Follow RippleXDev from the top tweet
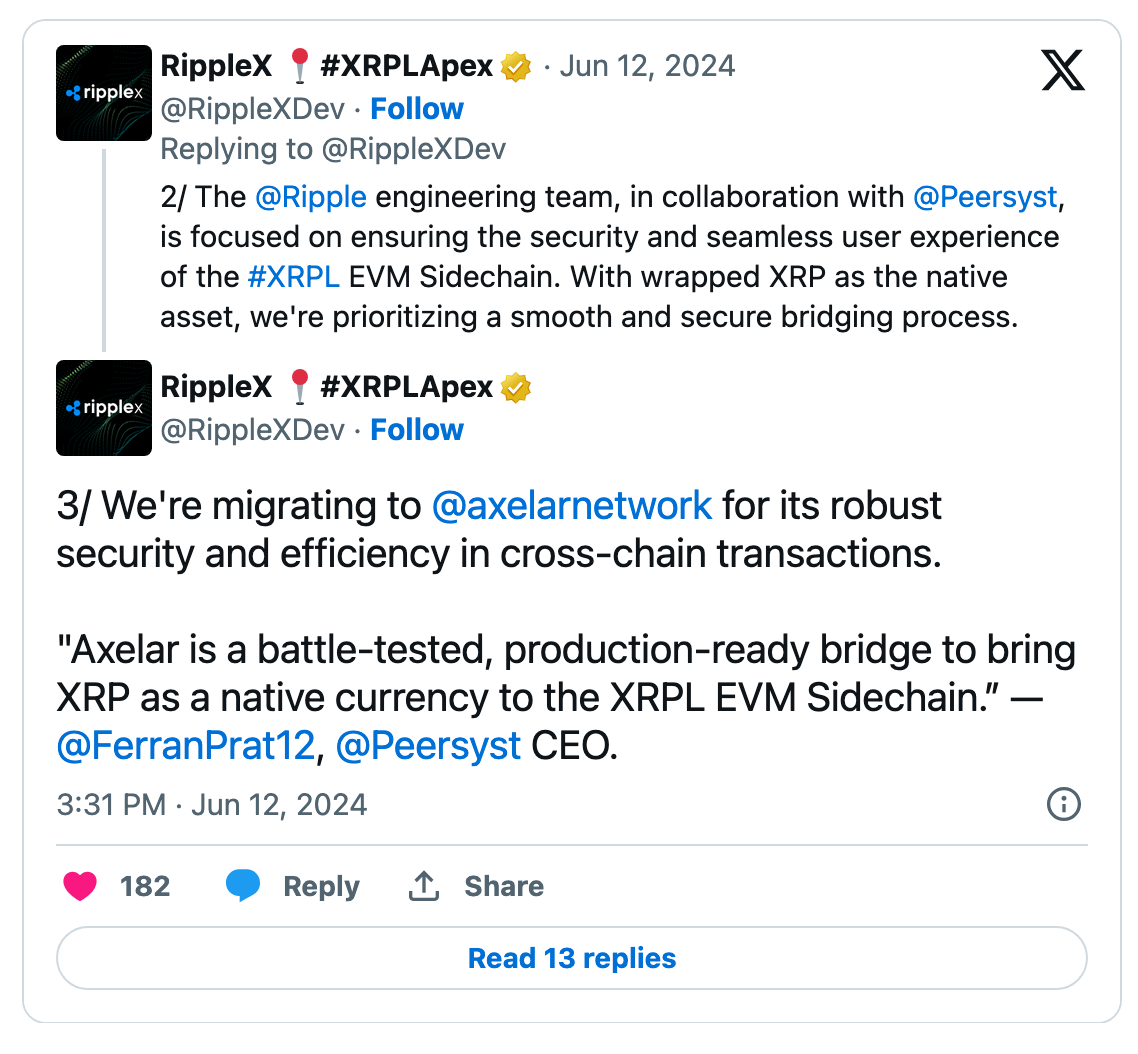The height and width of the screenshot is (1054, 1138). tap(417, 108)
